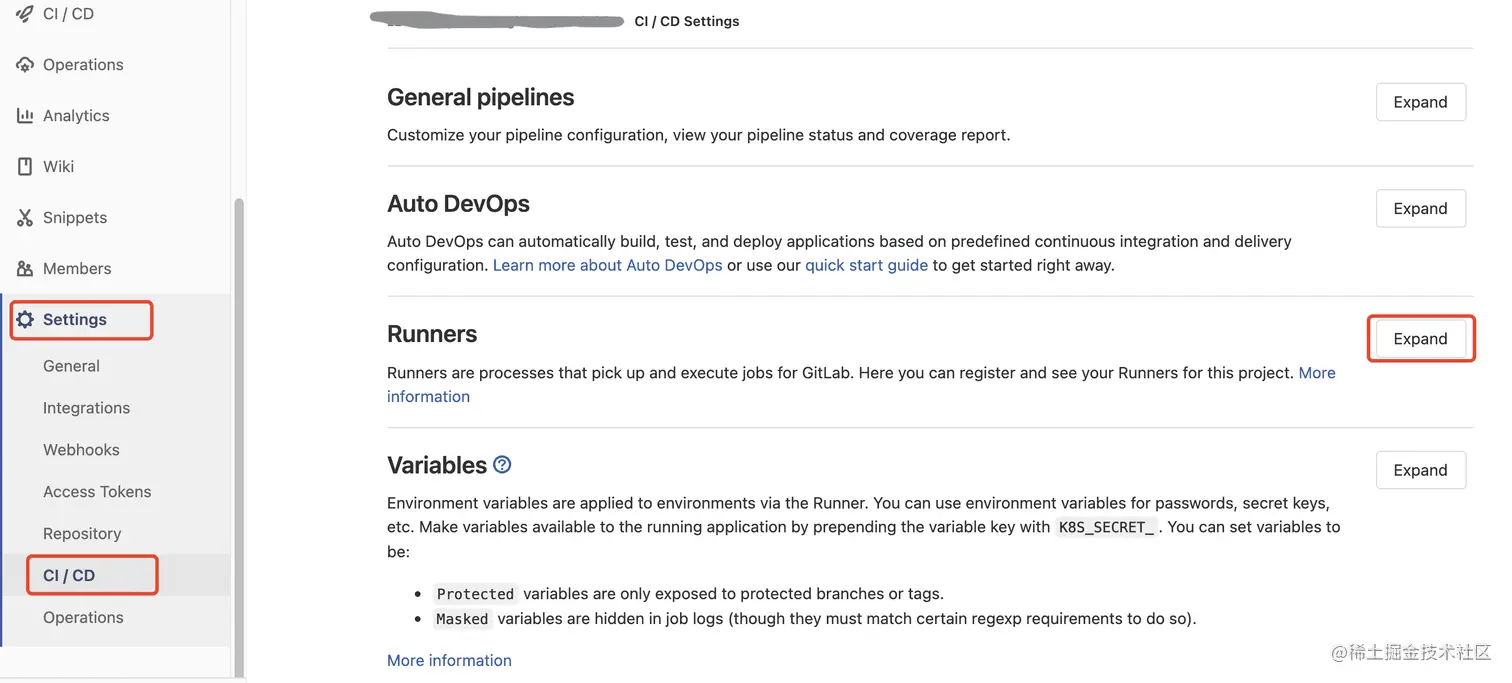Click the Members people icon
This screenshot has height=683, width=1512.
click(x=25, y=269)
